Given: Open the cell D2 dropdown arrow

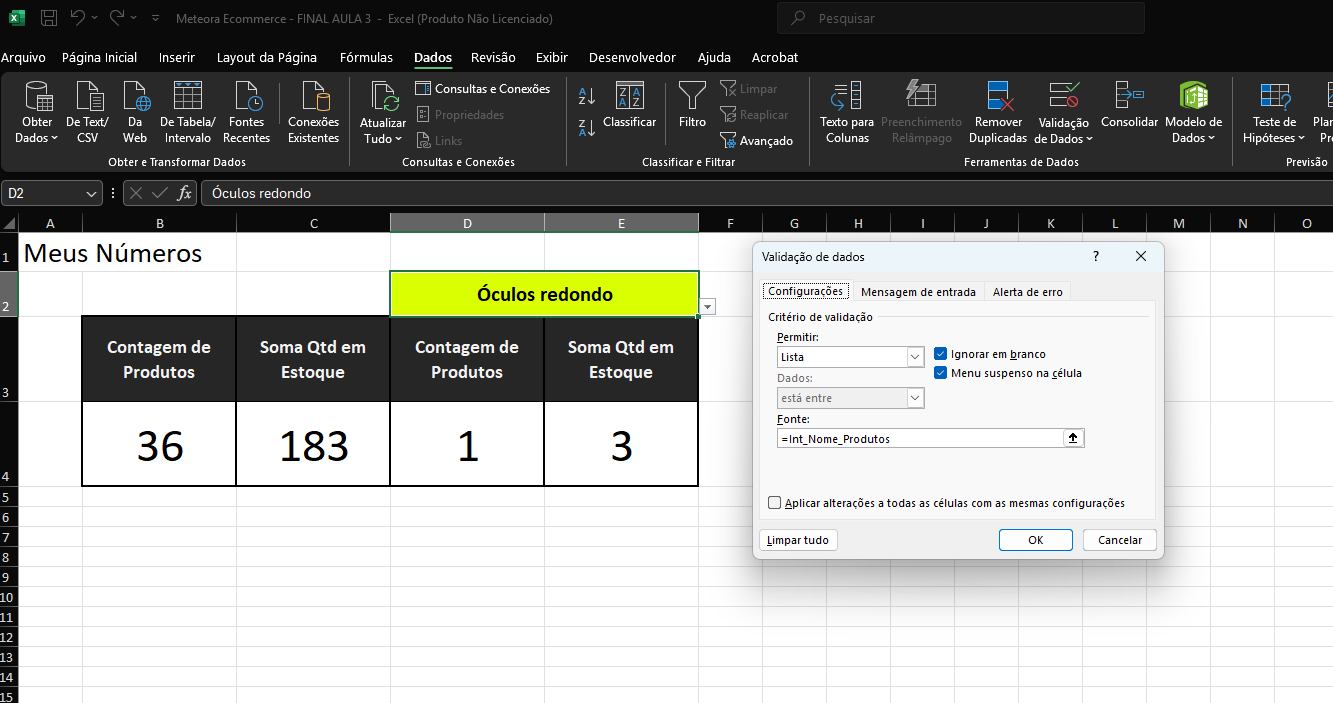Looking at the screenshot, I should [x=708, y=307].
